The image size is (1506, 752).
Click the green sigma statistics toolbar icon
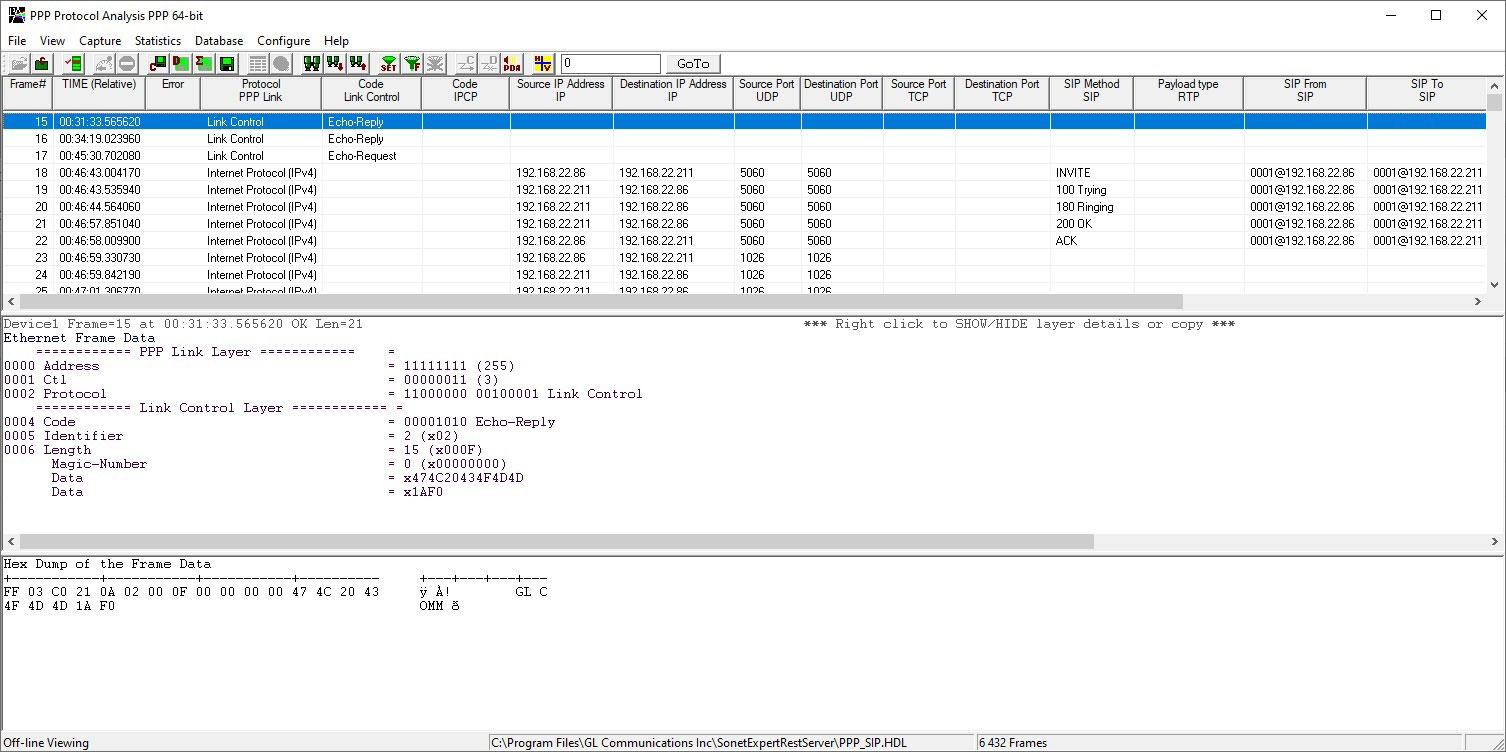pos(204,64)
